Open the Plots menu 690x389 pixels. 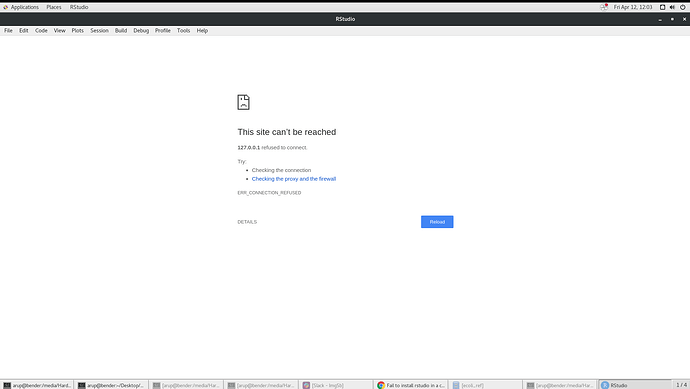tap(77, 30)
